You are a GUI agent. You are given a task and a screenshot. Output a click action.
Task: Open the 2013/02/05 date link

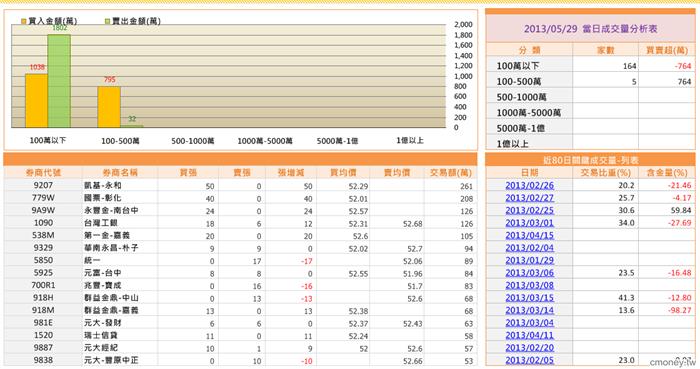tap(529, 360)
